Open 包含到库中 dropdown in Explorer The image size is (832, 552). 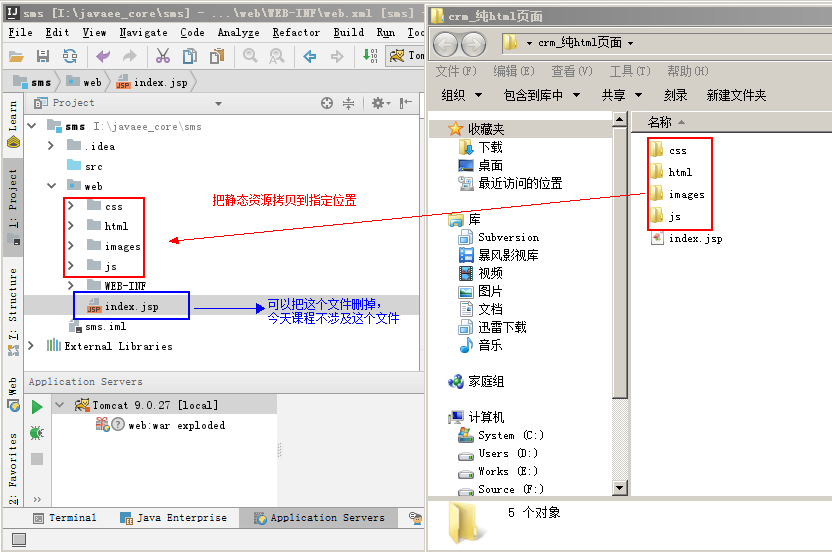click(542, 95)
